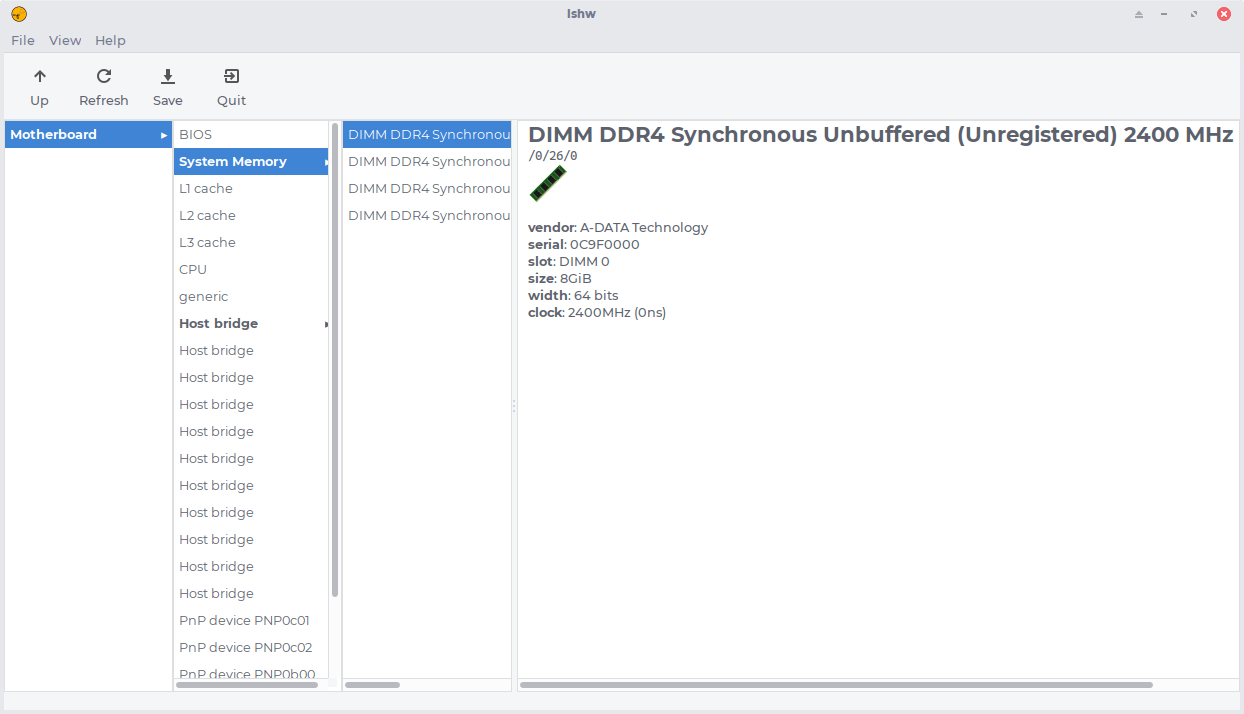Select the System Memory entry

[x=251, y=161]
